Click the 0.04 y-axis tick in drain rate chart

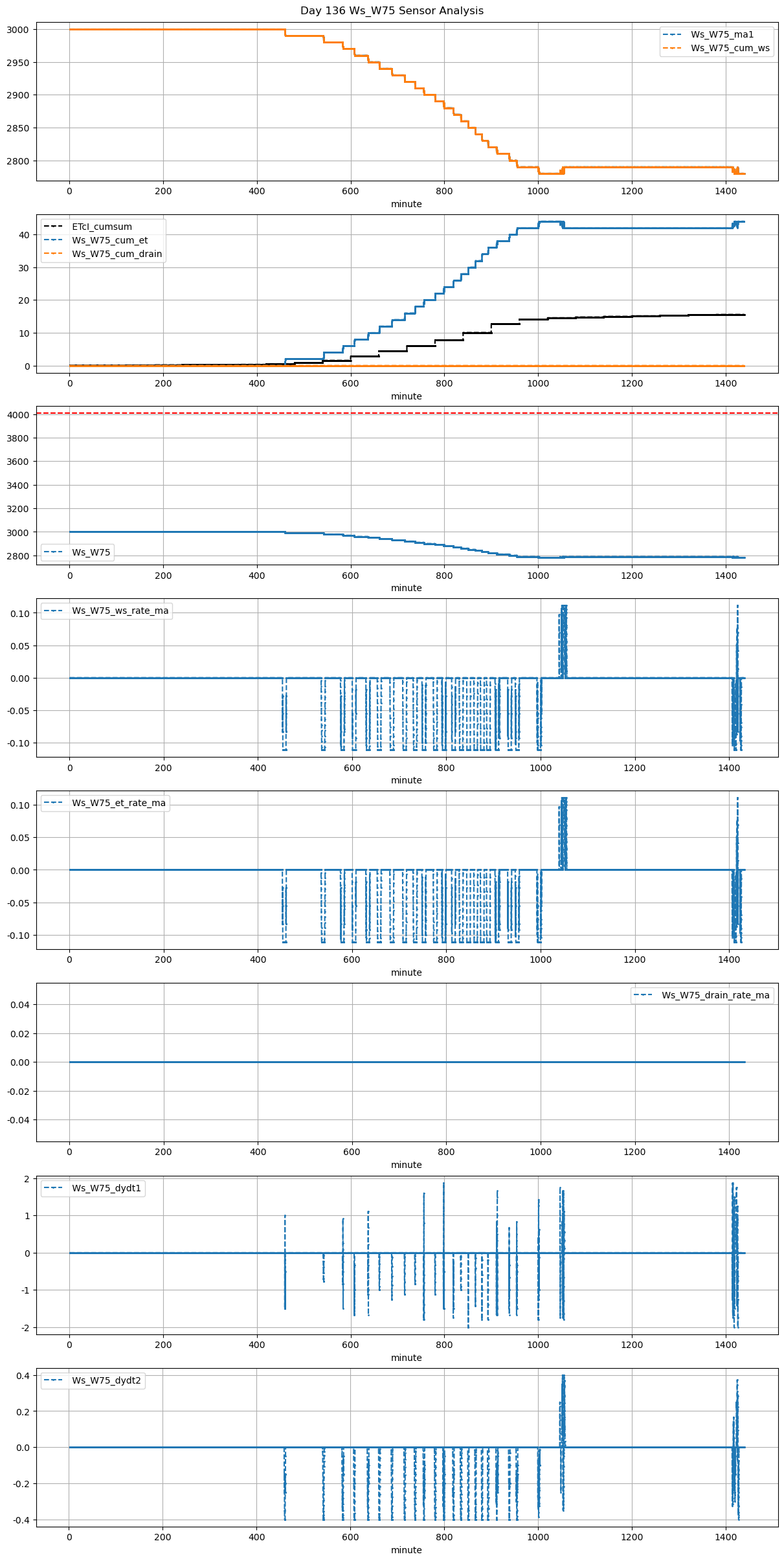[17, 1005]
